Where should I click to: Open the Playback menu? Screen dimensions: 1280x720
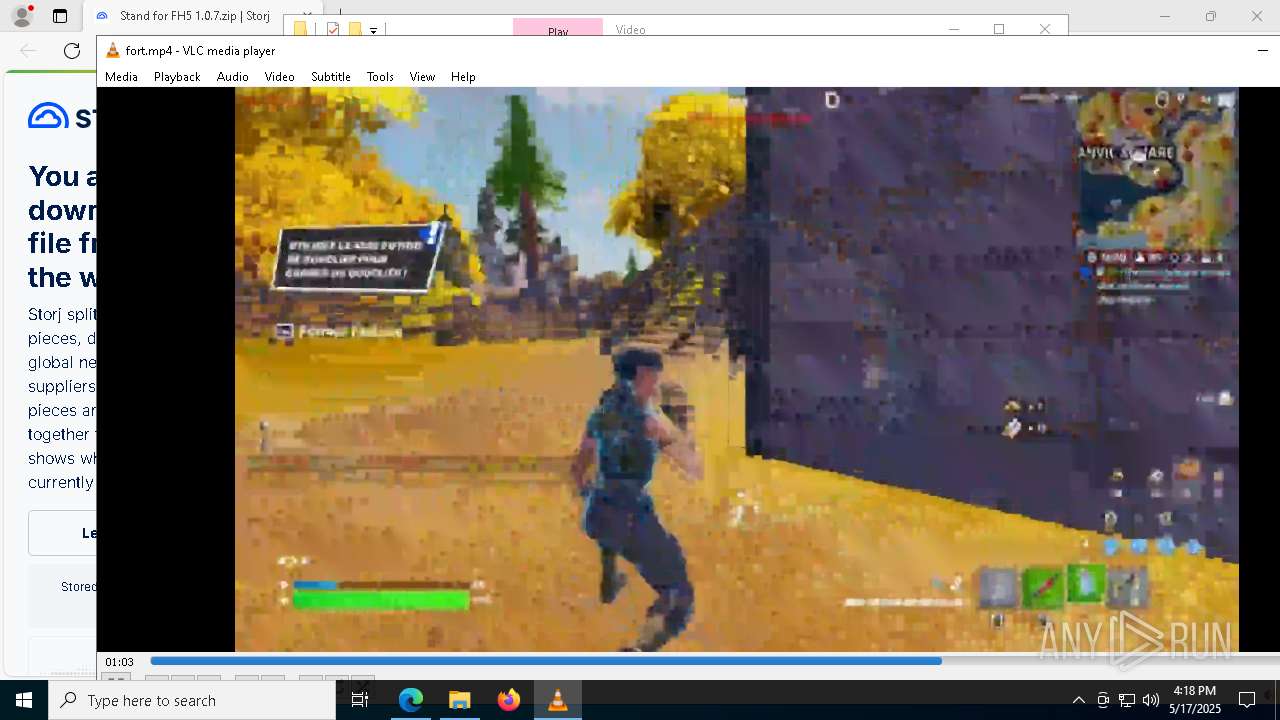(177, 77)
